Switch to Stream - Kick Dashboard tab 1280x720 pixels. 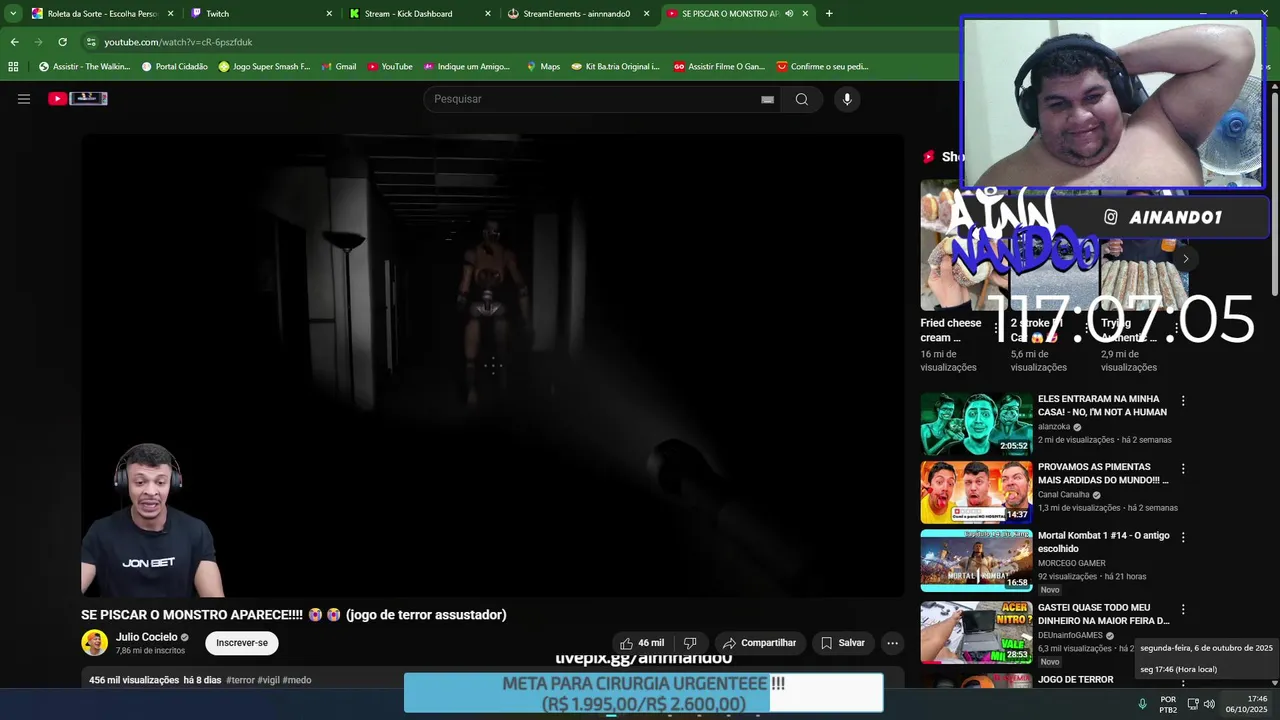(x=420, y=14)
